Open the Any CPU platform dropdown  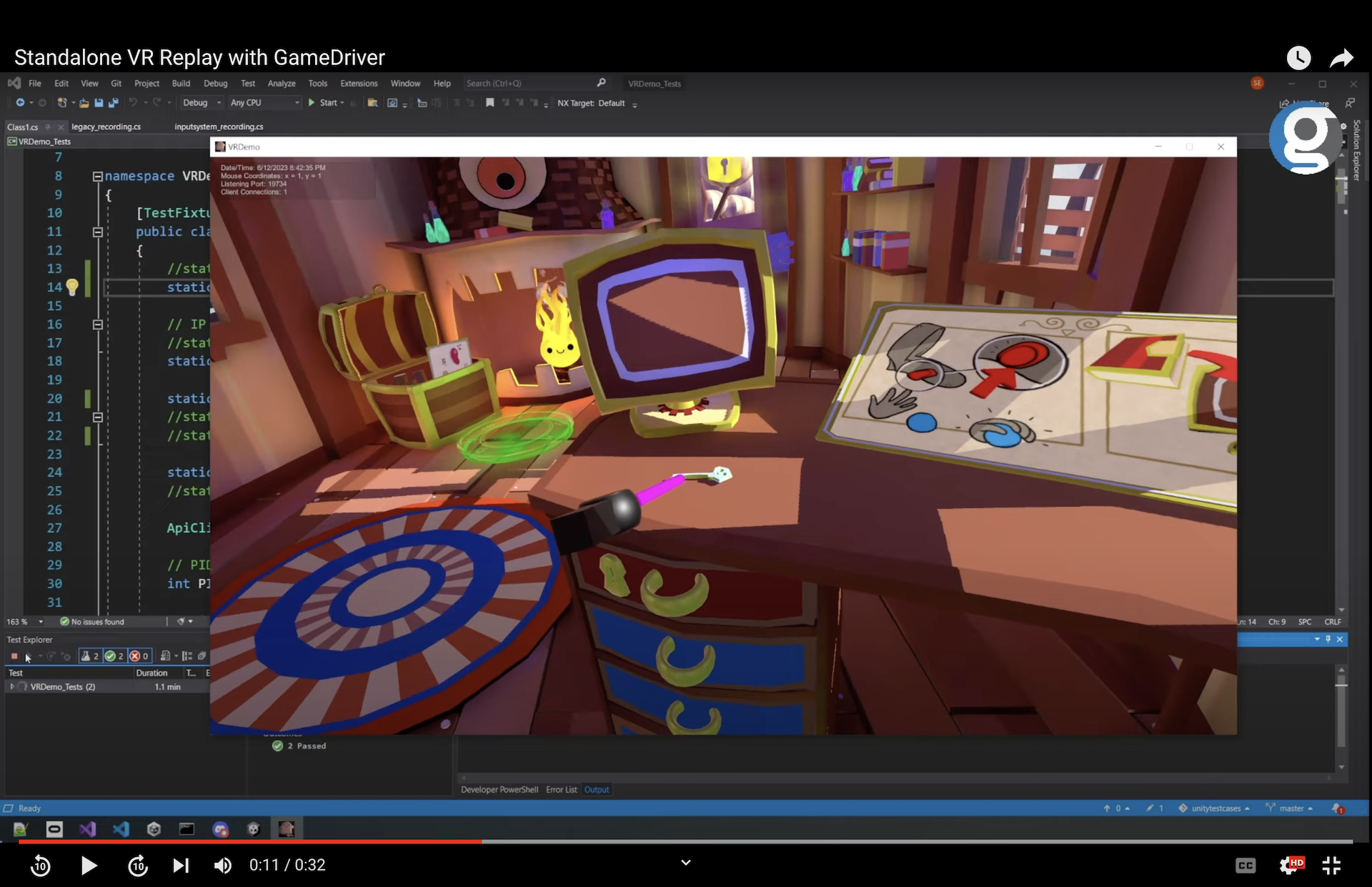264,103
